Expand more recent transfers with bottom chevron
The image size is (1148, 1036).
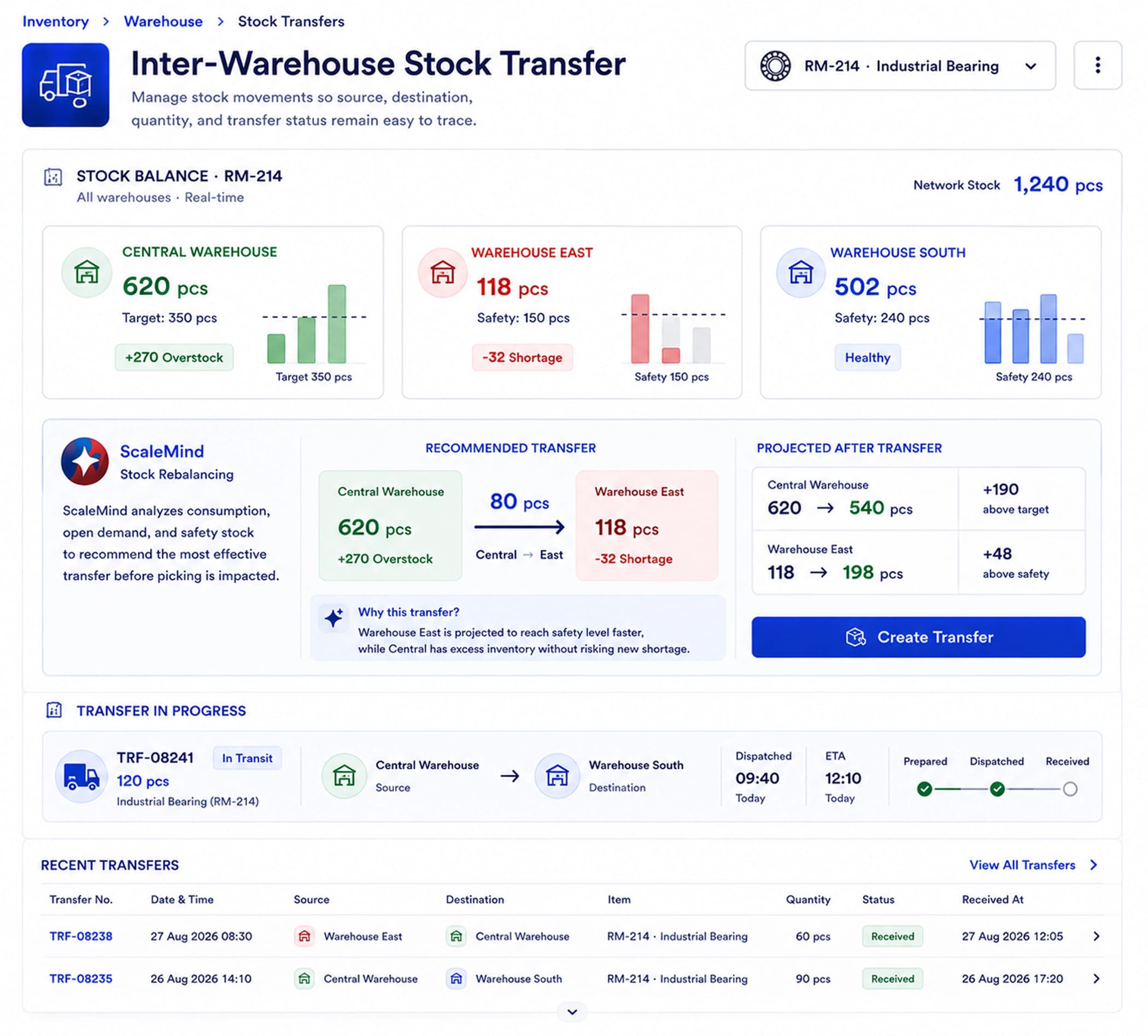tap(572, 1011)
